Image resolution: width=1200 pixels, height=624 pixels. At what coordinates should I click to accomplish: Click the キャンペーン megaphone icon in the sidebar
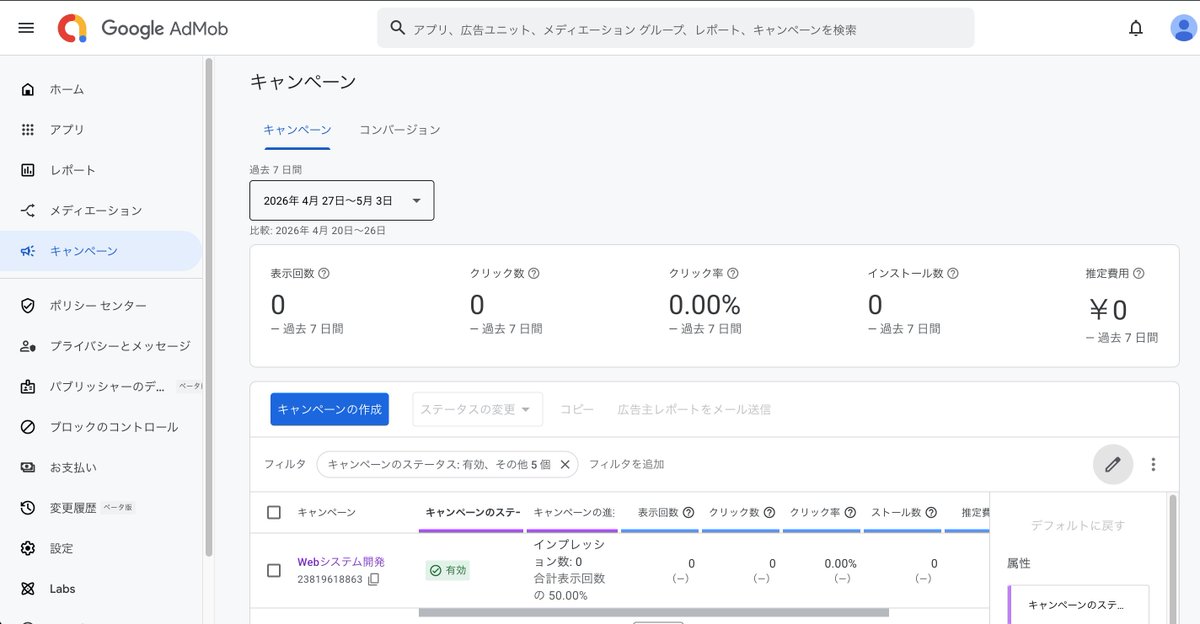pyautogui.click(x=28, y=251)
